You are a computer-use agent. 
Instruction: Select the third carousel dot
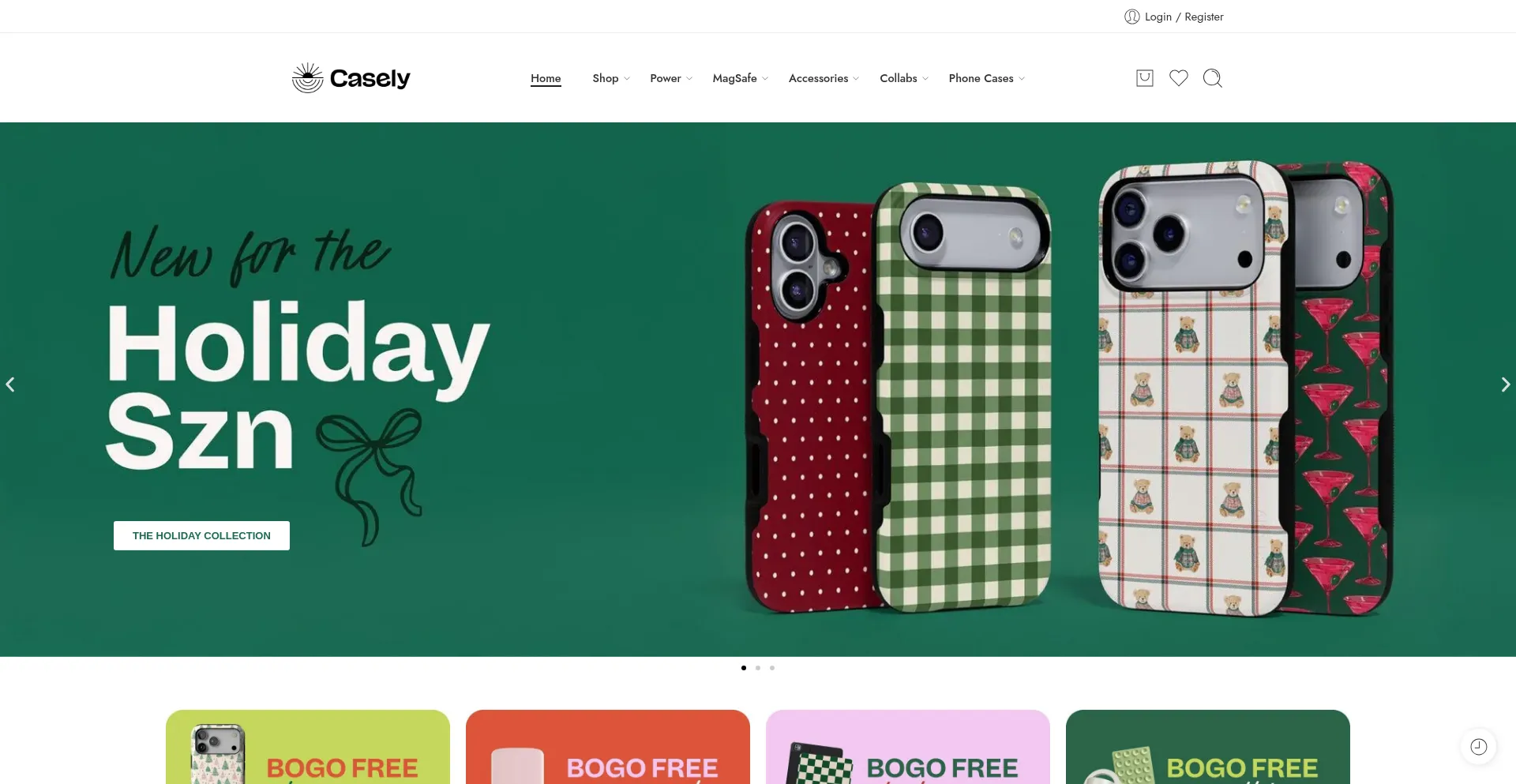(x=772, y=668)
